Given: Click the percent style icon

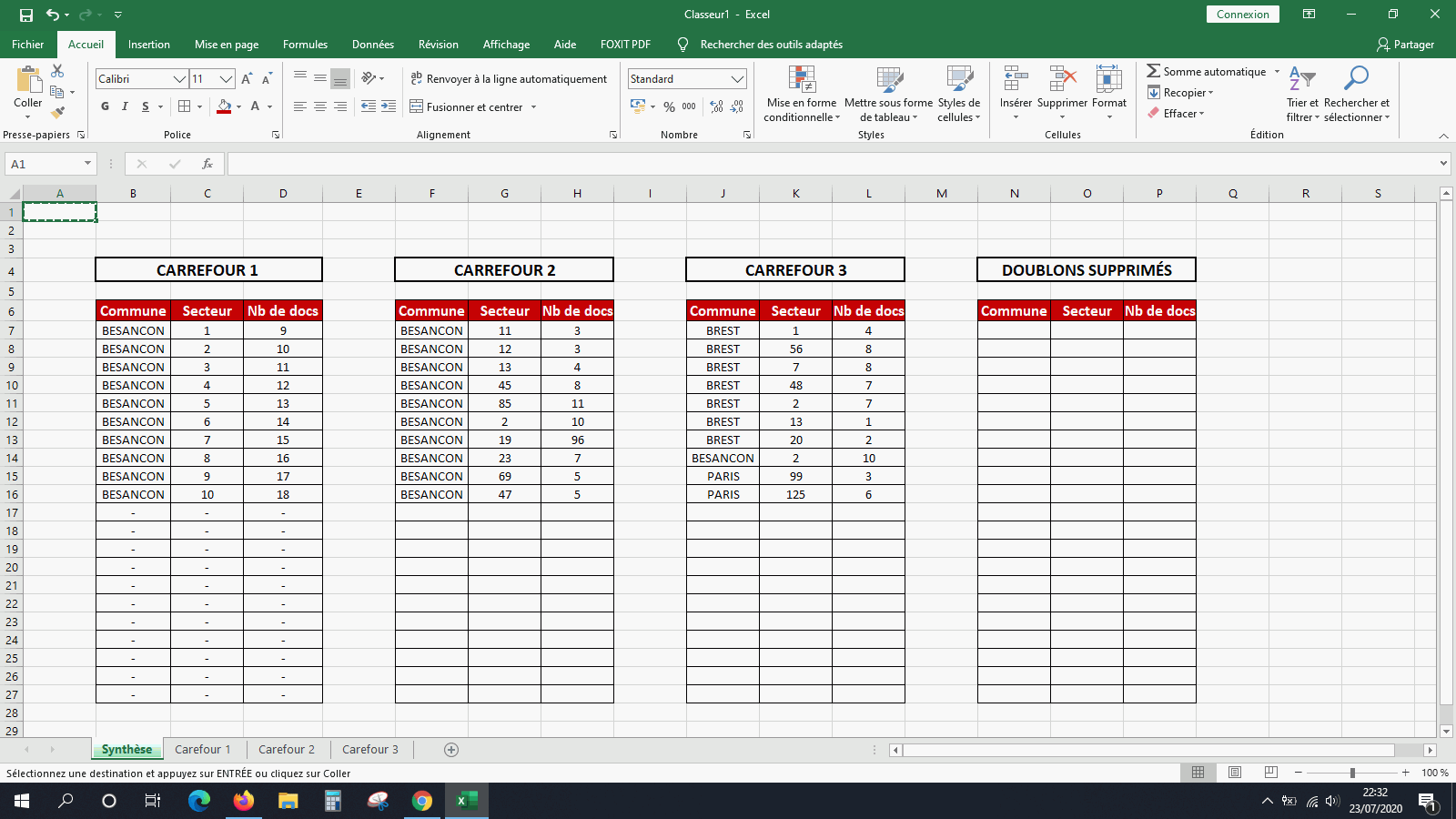Looking at the screenshot, I should coord(670,106).
